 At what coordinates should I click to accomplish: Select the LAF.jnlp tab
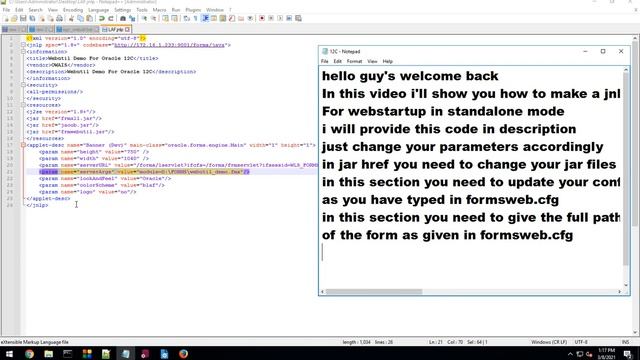click(116, 29)
